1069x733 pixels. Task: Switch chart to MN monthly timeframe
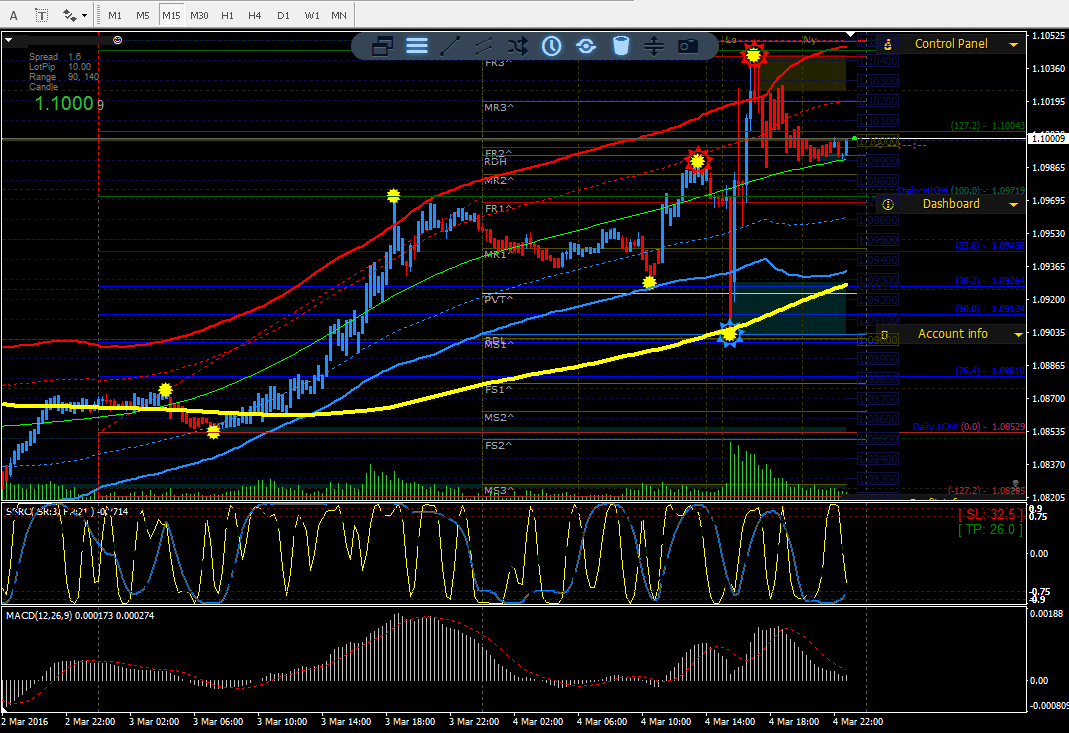339,15
